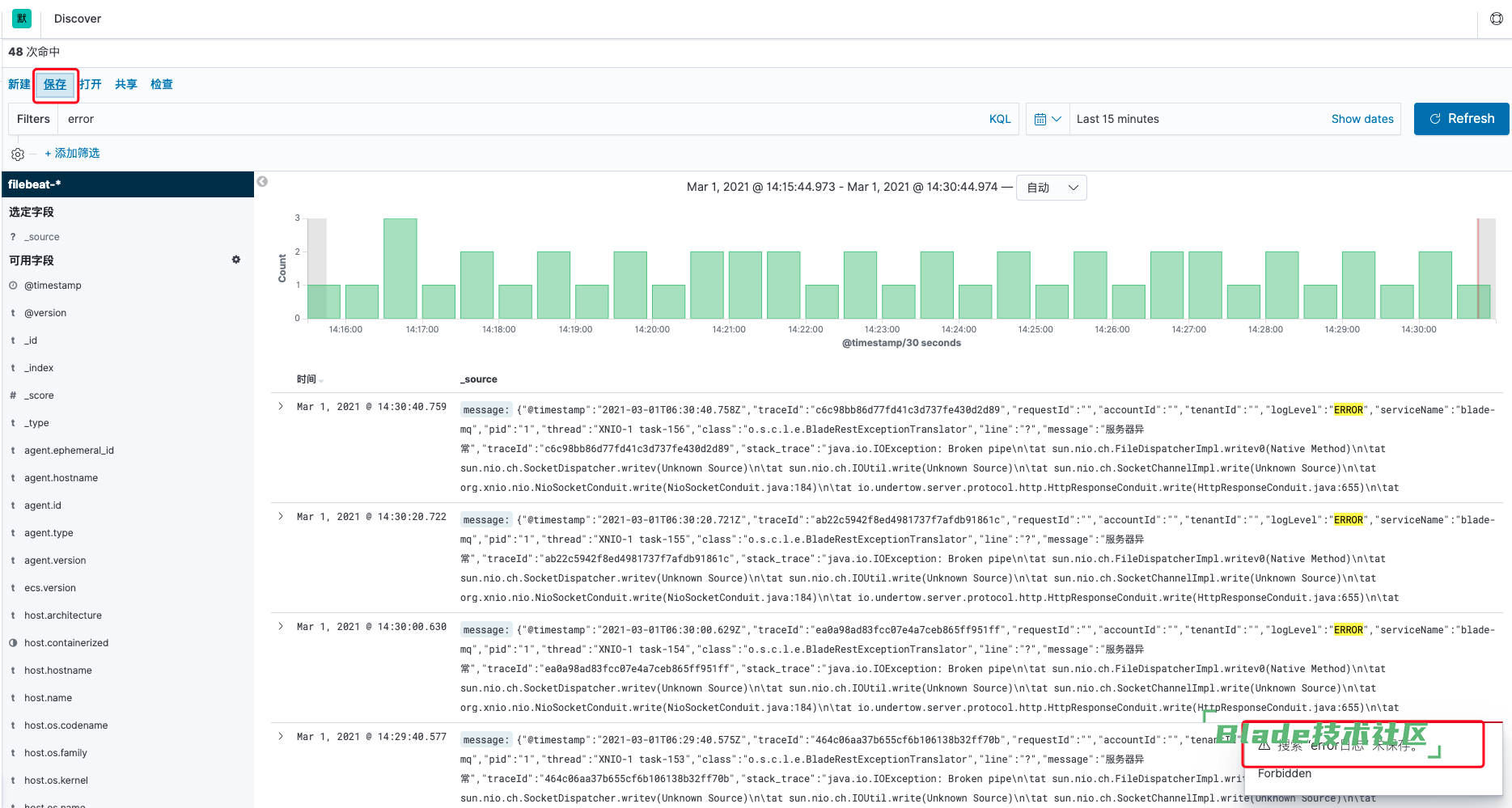Click 保存 menu item
The width and height of the screenshot is (1512, 808).
55,84
